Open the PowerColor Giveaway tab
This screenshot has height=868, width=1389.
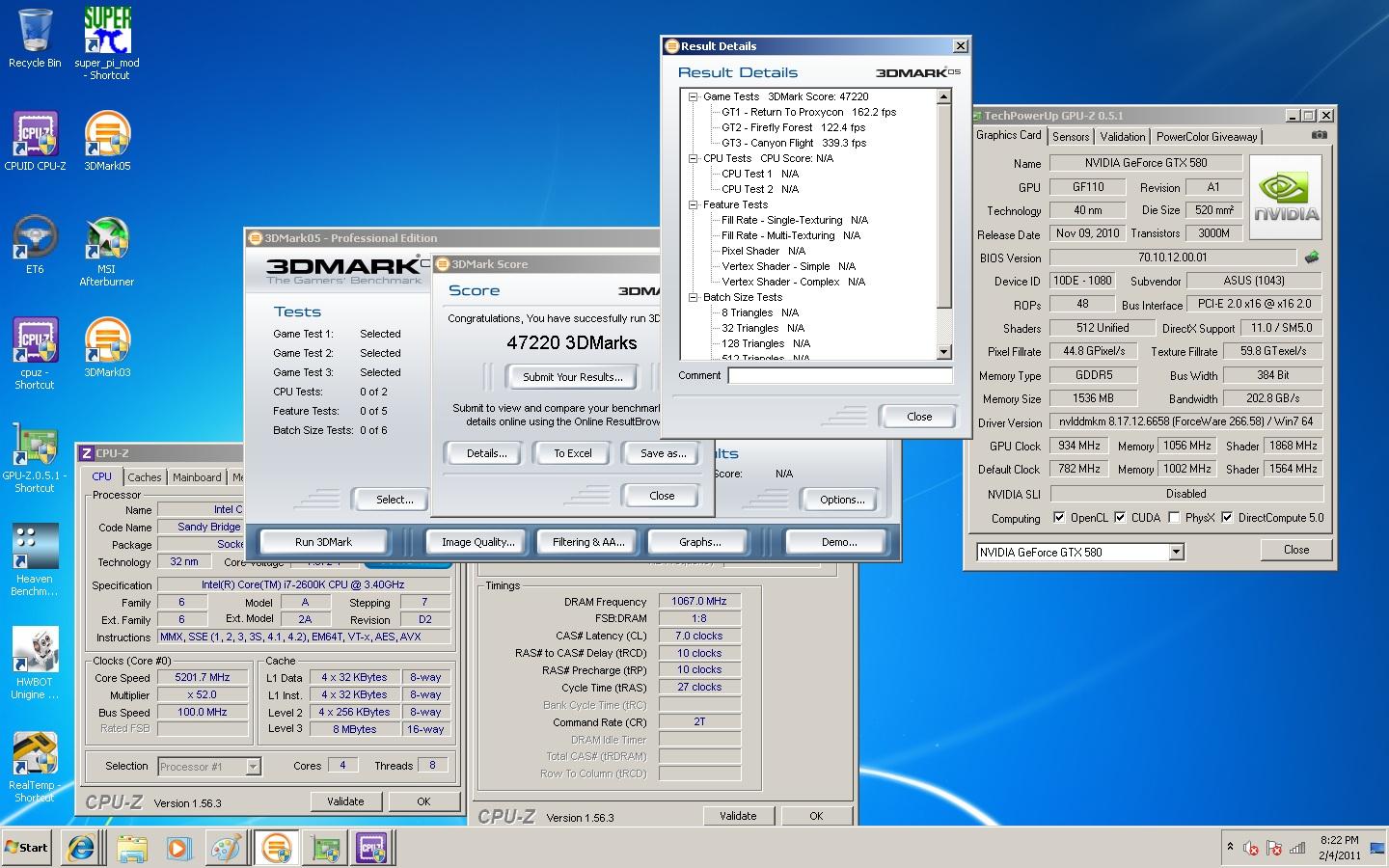[1207, 137]
